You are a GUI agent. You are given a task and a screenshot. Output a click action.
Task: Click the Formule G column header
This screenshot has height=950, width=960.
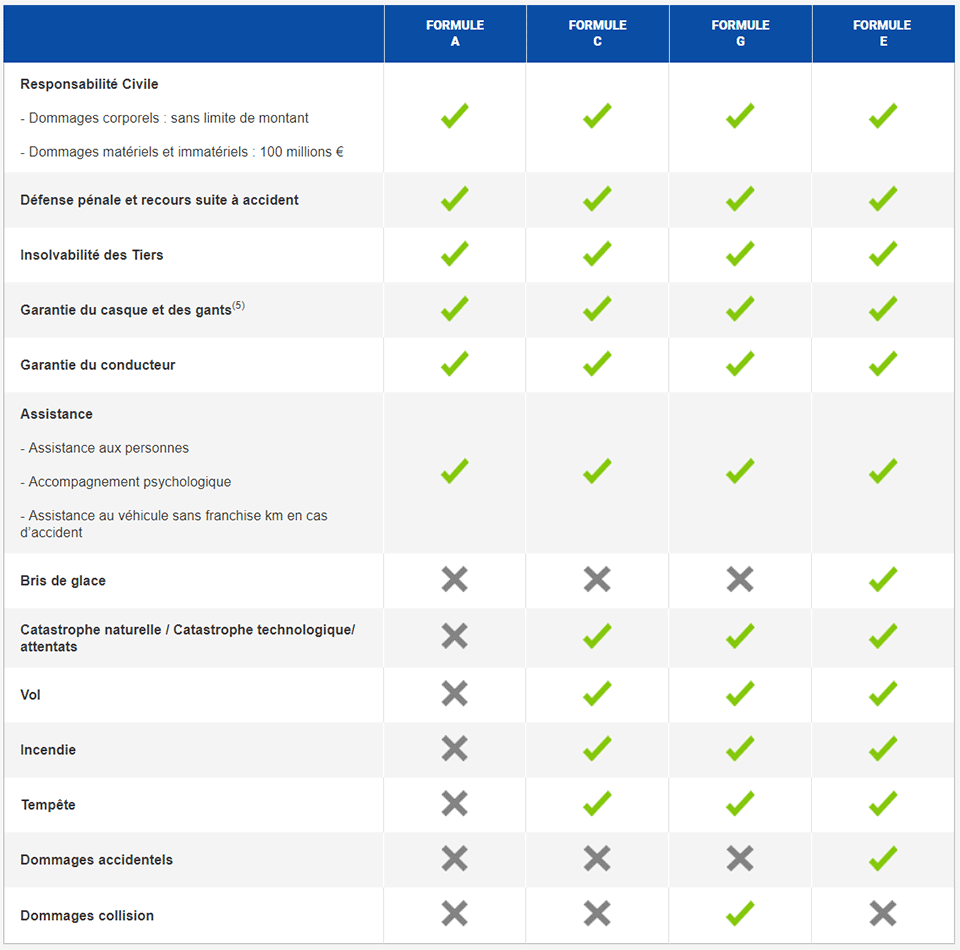click(x=740, y=33)
